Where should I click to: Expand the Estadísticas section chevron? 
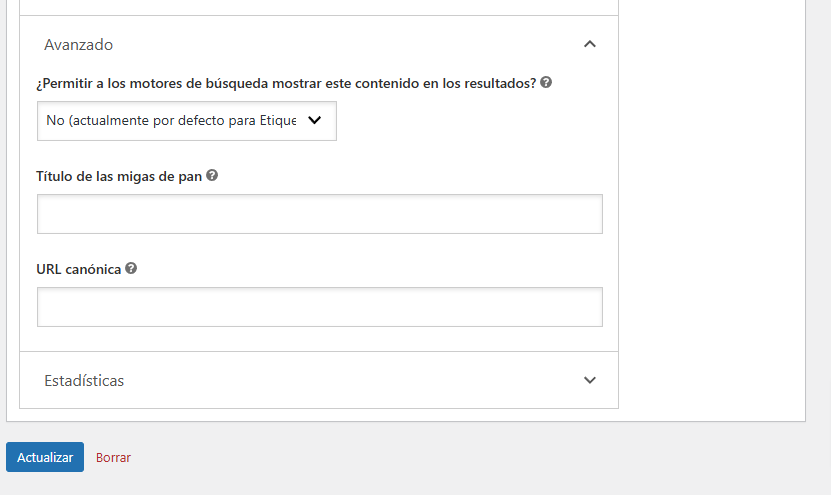click(x=589, y=380)
